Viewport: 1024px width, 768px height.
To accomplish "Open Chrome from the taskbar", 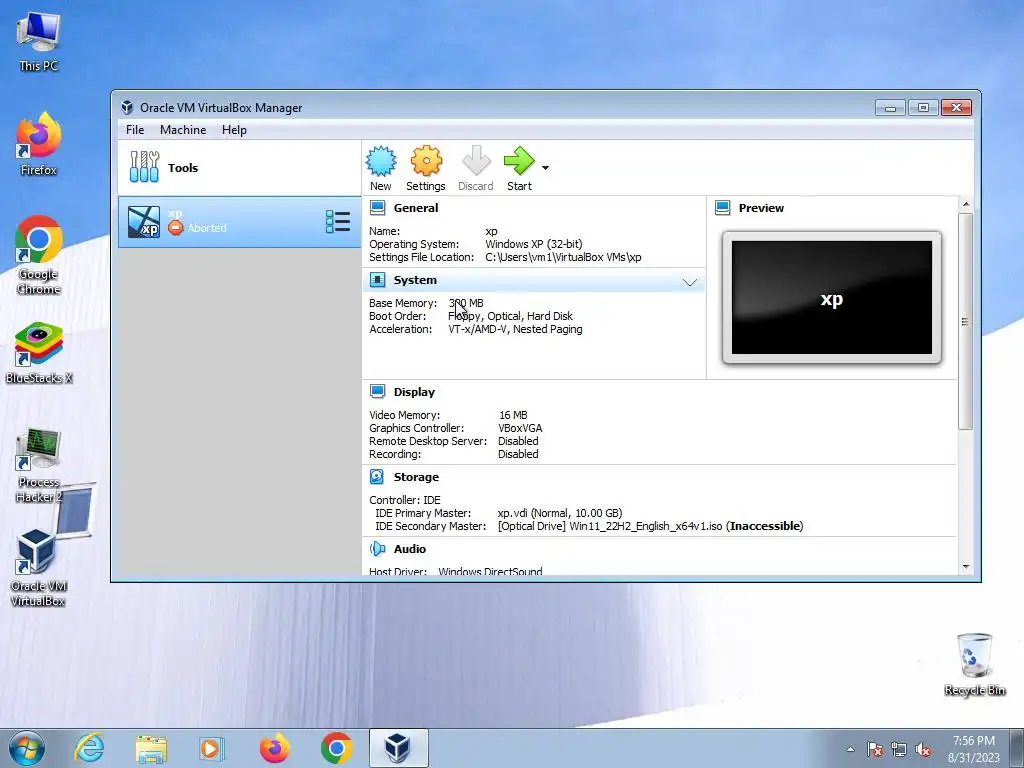I will [336, 748].
